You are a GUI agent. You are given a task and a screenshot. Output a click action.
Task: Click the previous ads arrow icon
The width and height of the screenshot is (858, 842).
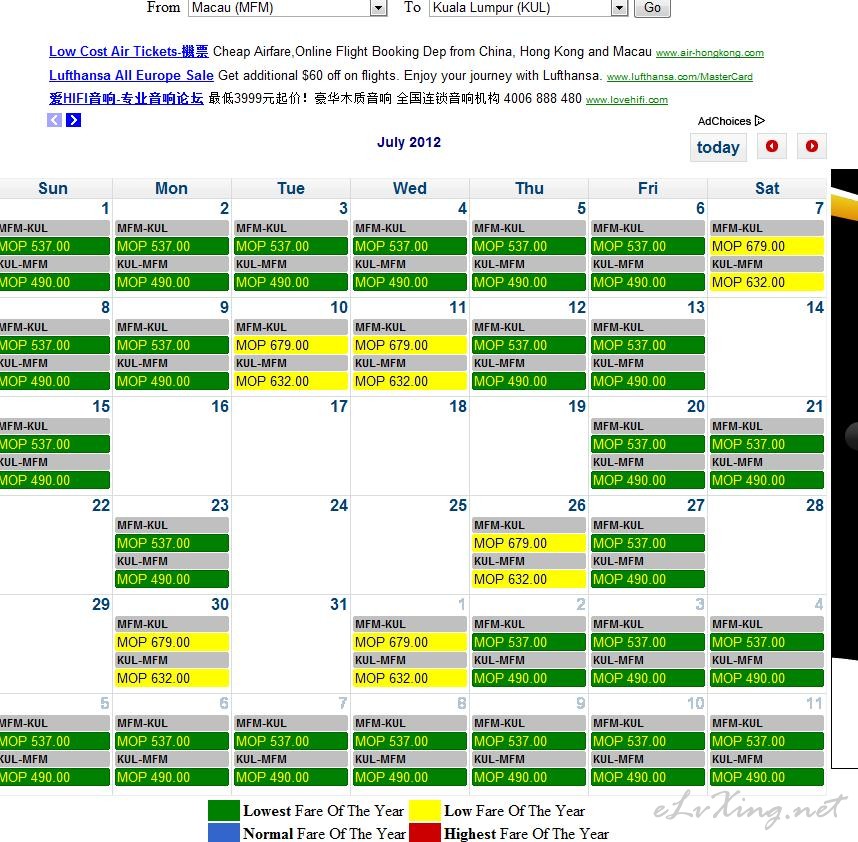(54, 120)
